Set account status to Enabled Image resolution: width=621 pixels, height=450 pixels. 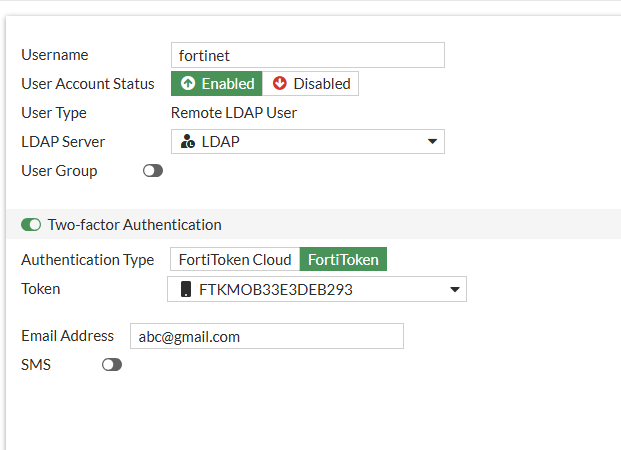(x=216, y=84)
